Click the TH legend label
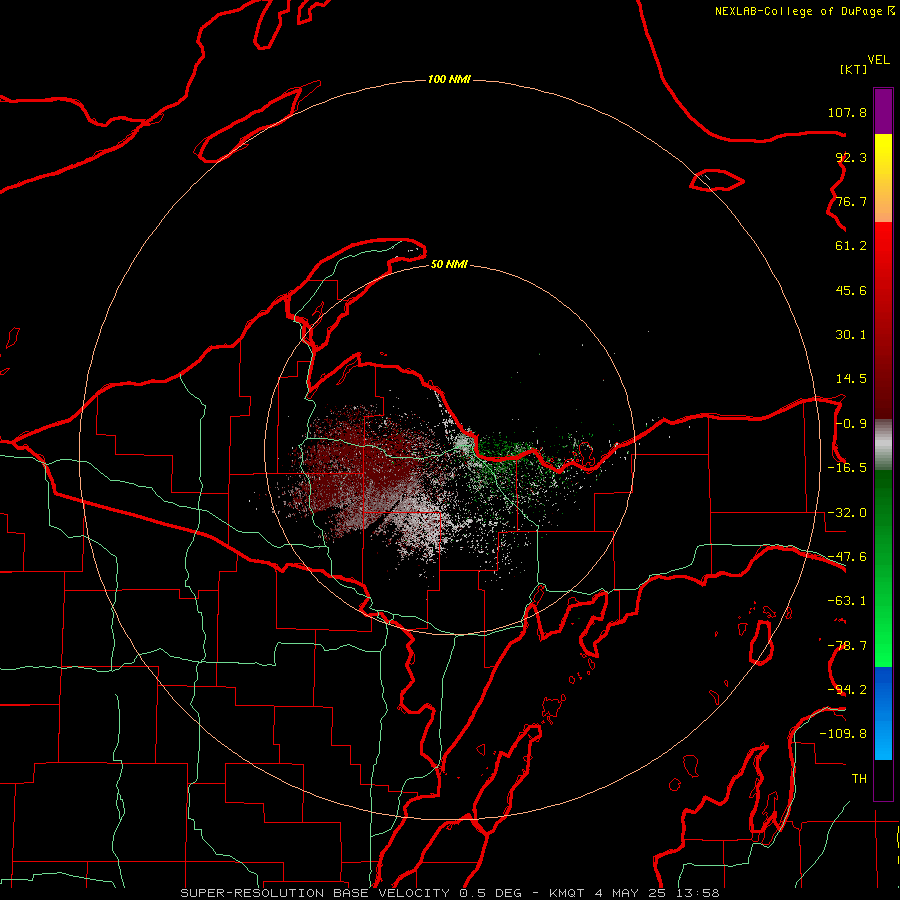The image size is (900, 900). click(x=859, y=779)
